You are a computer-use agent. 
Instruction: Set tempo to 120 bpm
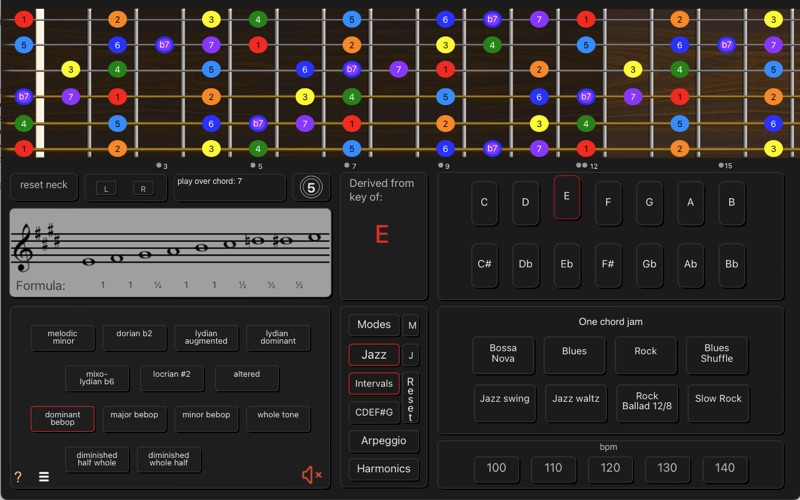point(611,468)
